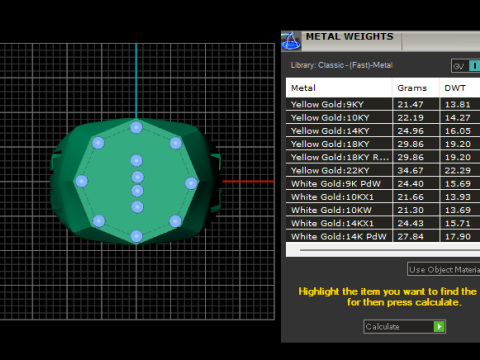
Task: Select the Yellow Gold:22KY row
Action: [383, 170]
